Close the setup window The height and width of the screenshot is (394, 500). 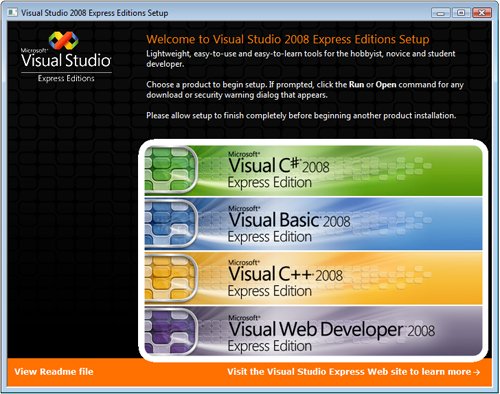coord(481,13)
